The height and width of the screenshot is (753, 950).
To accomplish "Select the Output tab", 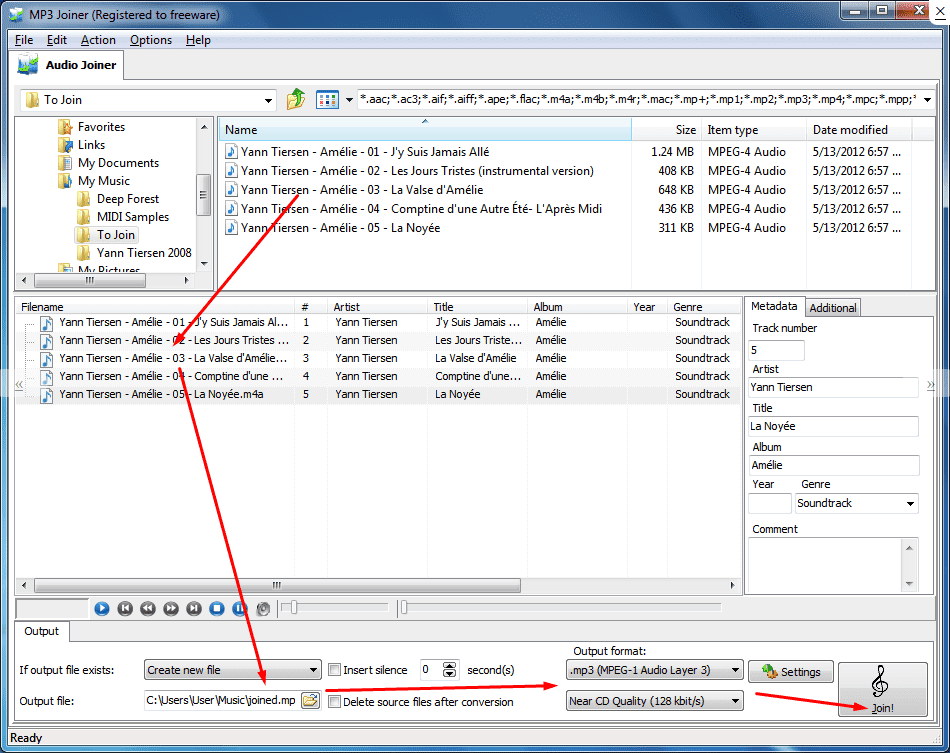I will coord(41,631).
